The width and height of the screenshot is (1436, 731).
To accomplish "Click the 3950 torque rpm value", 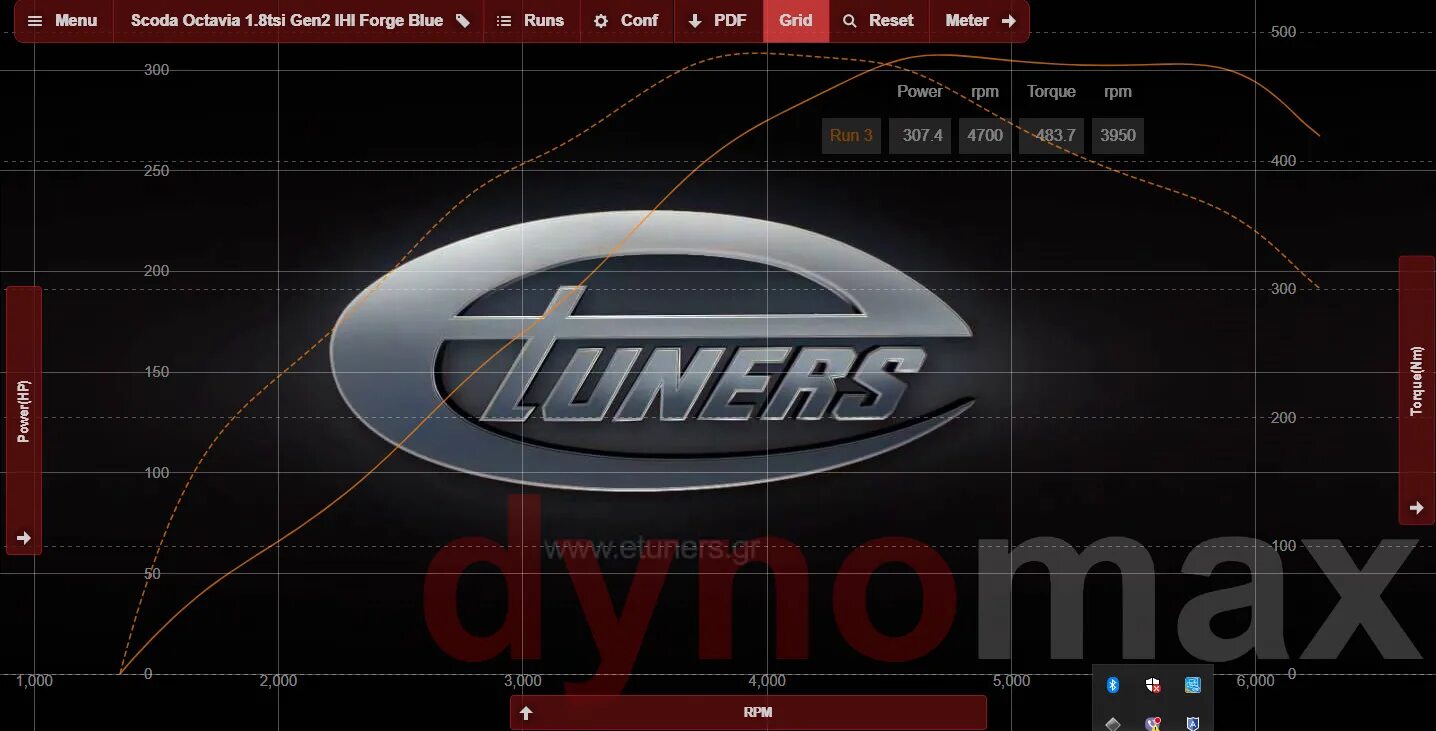I will click(x=1118, y=135).
